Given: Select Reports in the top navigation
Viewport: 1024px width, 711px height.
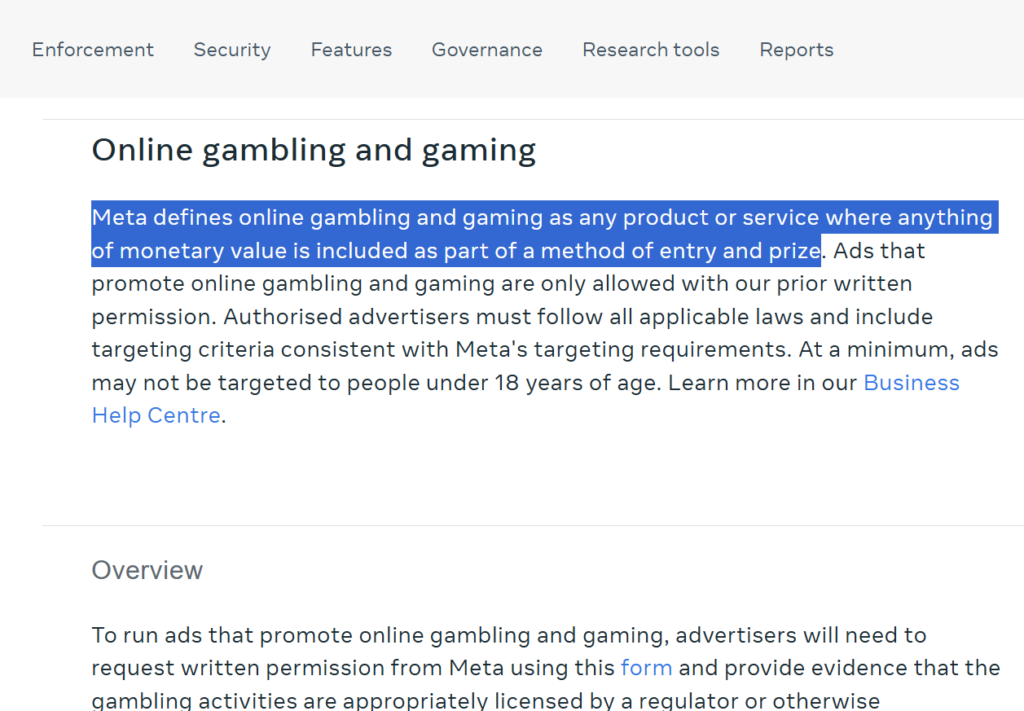Looking at the screenshot, I should click(x=796, y=50).
